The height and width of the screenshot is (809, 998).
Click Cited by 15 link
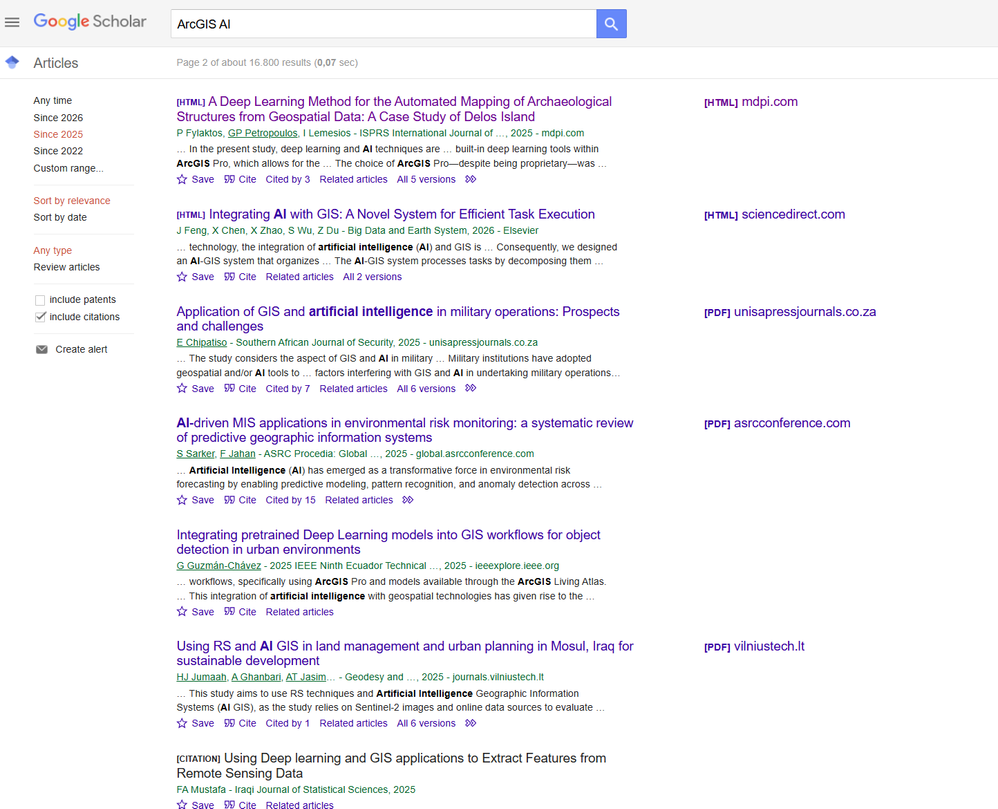(290, 500)
